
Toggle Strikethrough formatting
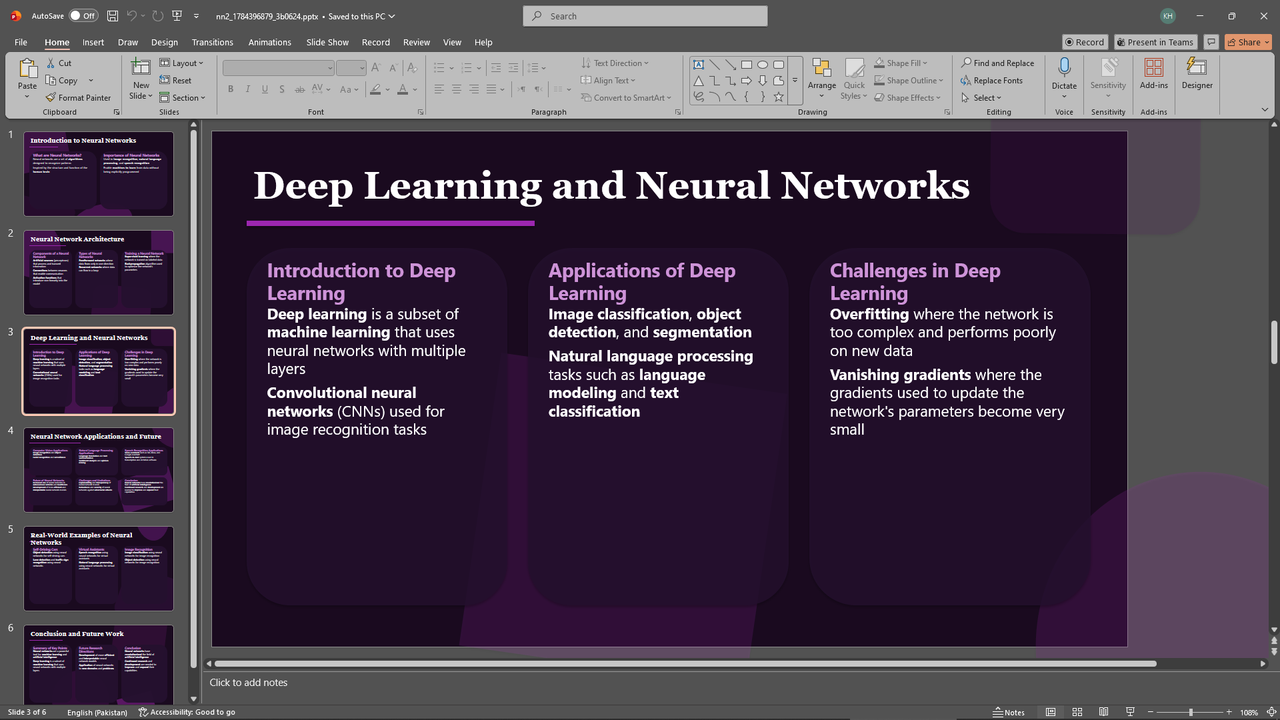[300, 89]
